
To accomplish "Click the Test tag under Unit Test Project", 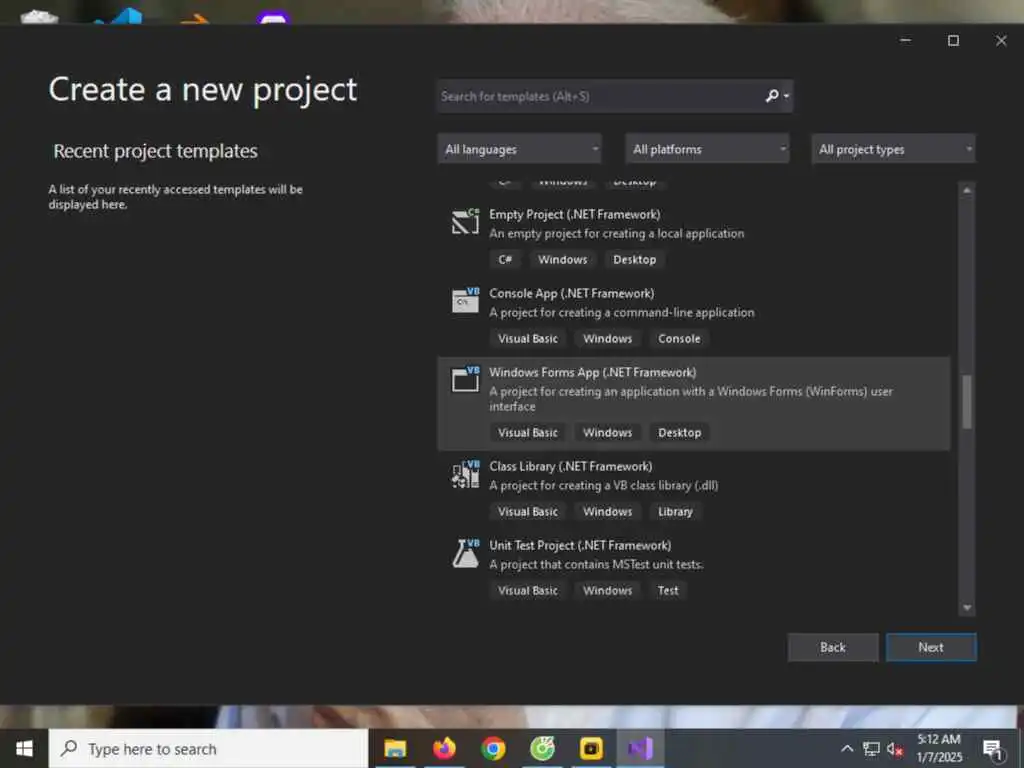I will pyautogui.click(x=667, y=590).
